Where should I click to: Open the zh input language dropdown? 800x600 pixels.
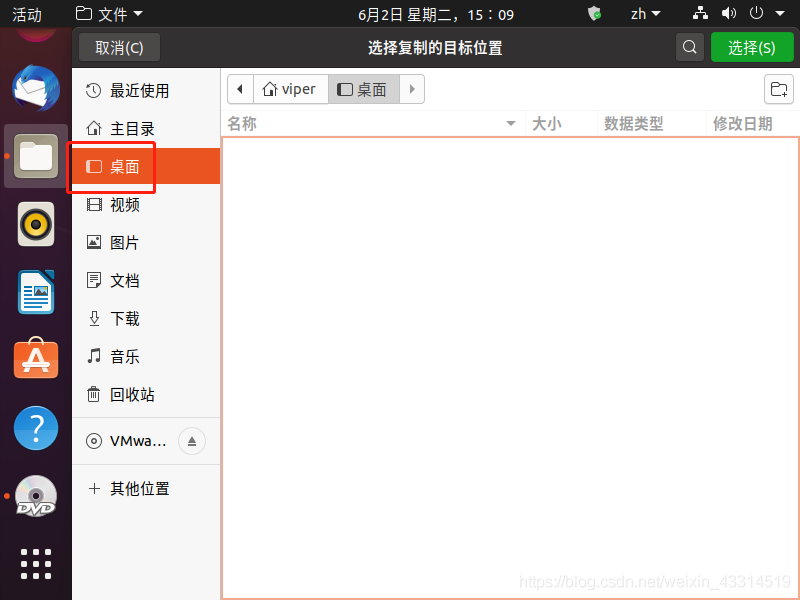[x=645, y=14]
